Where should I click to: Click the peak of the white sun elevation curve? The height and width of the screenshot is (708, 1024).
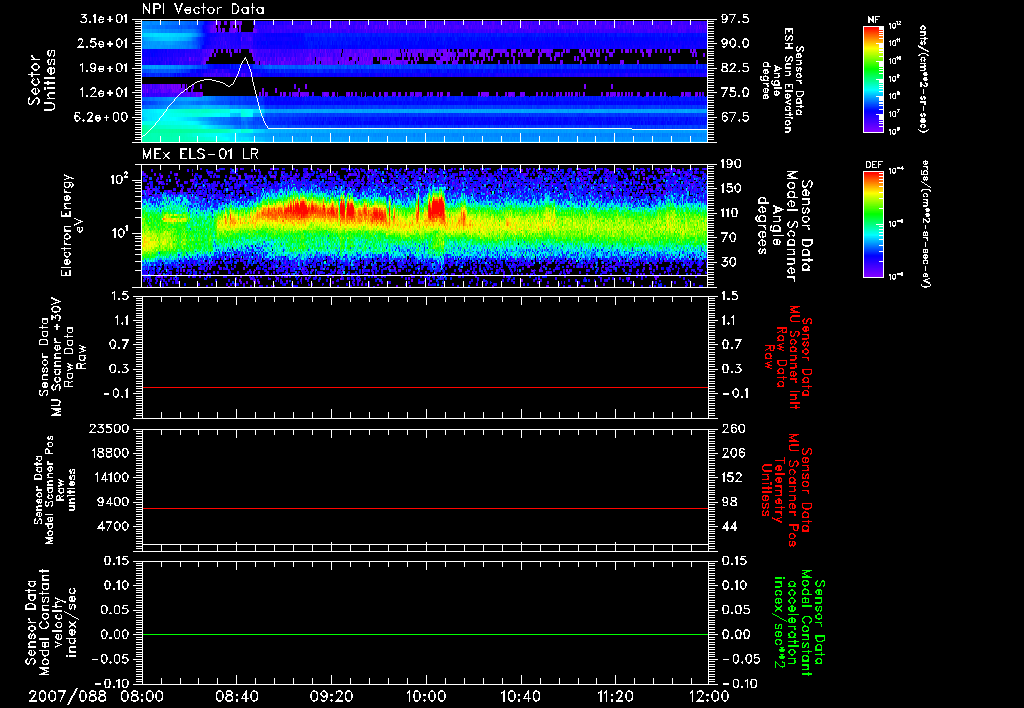245,58
